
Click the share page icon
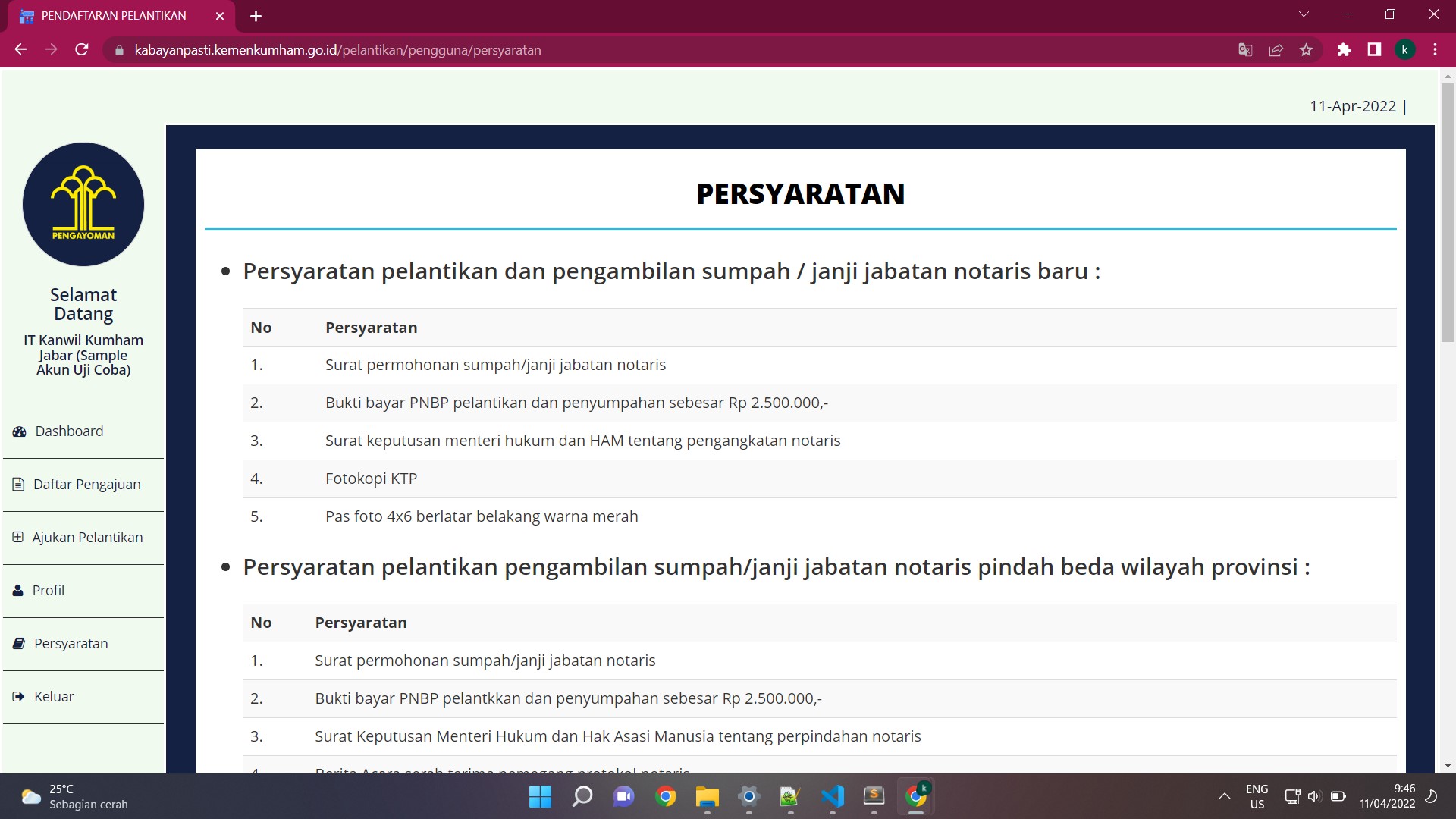(x=1276, y=50)
